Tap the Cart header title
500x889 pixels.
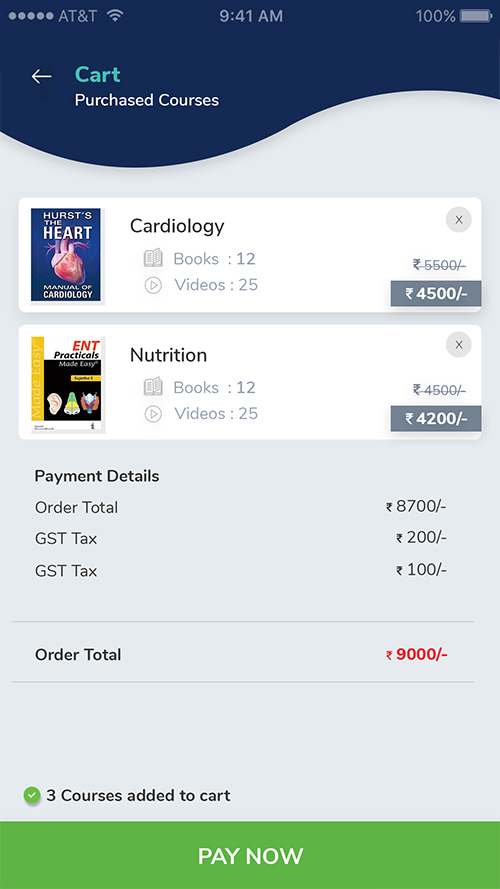(98, 74)
